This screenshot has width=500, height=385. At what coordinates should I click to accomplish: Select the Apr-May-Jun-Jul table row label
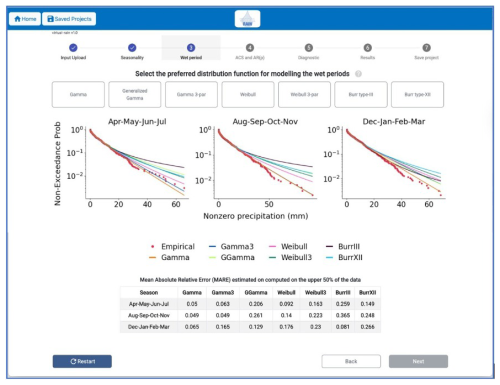149,304
